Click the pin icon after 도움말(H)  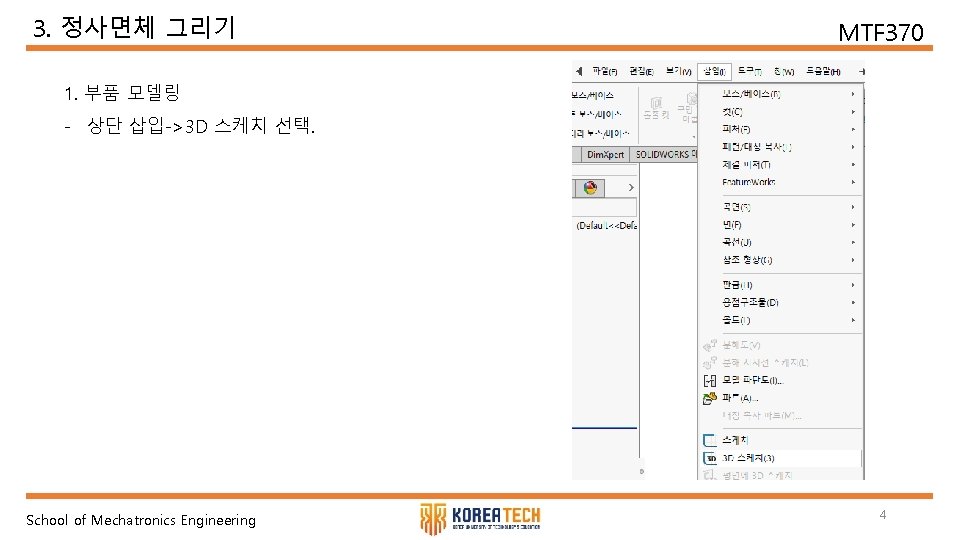[861, 72]
